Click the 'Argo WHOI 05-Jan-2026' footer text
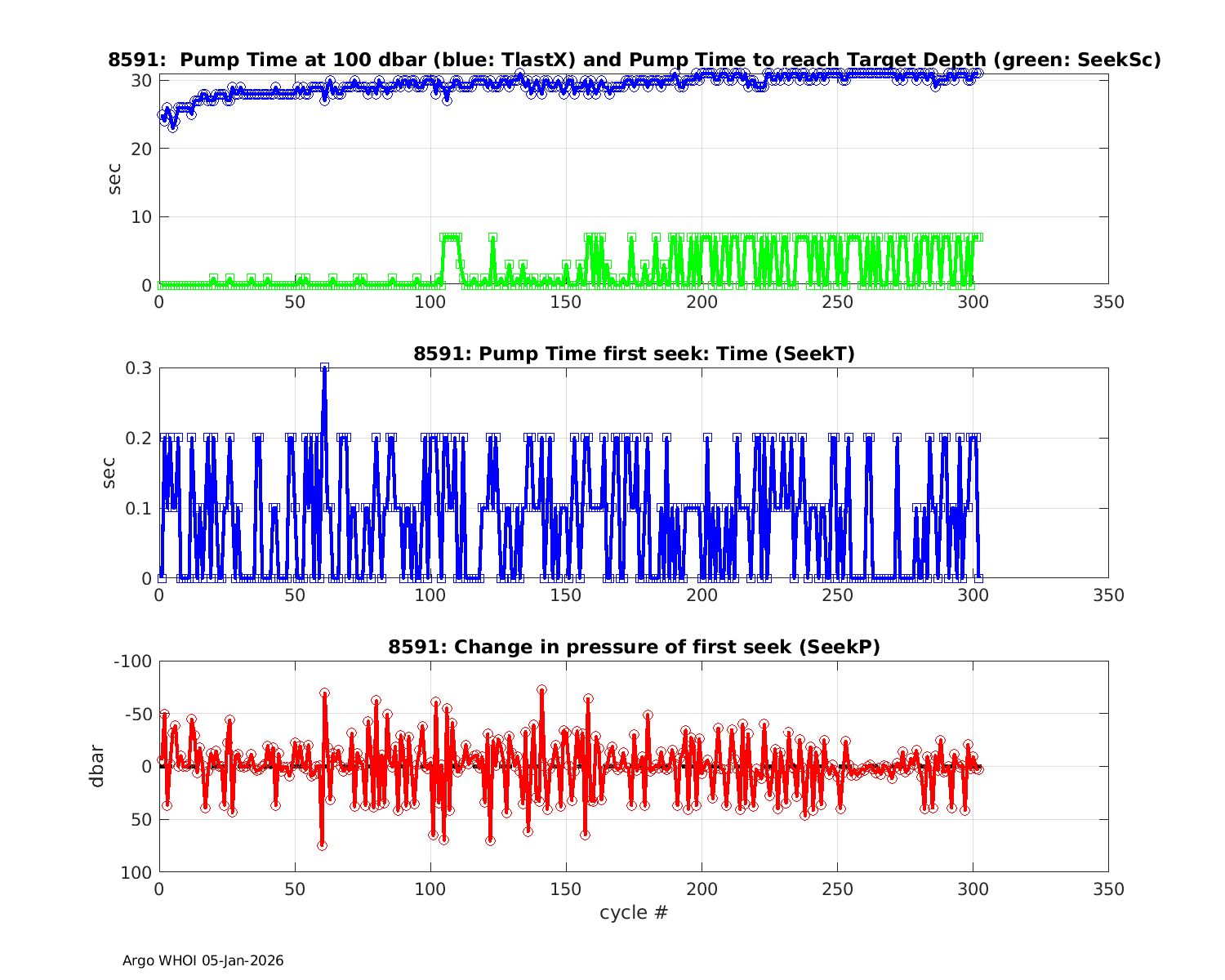 tap(203, 960)
